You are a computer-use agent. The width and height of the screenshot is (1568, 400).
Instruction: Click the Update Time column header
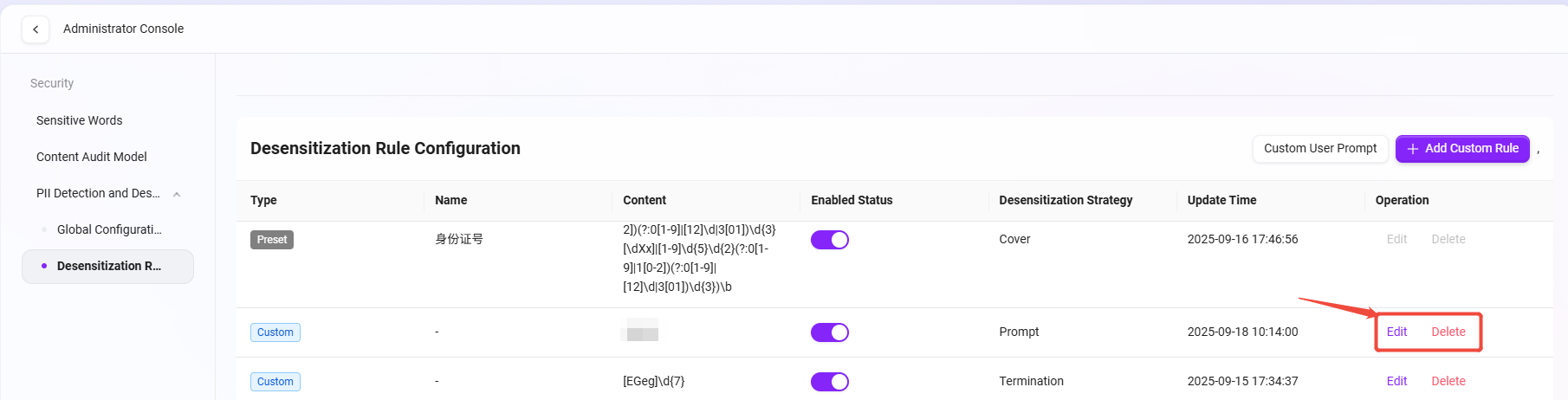(1221, 200)
